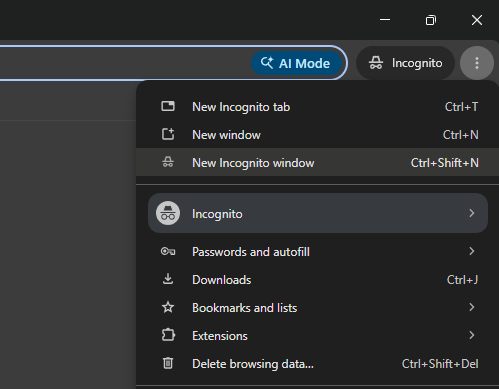
Task: Click the Incognito profile chip in the toolbar
Action: coord(405,63)
